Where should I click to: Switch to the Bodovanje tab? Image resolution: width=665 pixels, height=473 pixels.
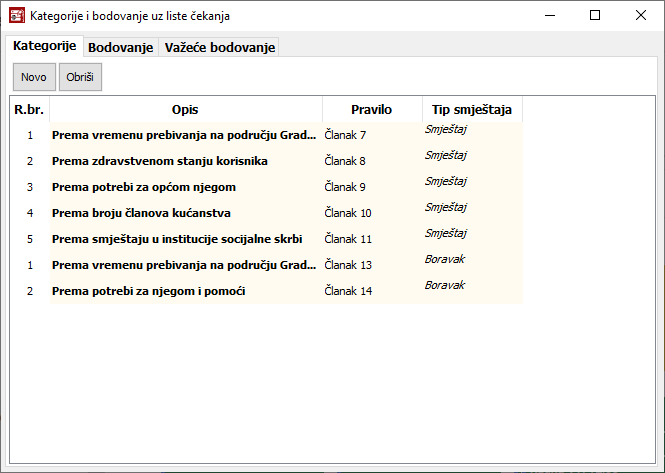tap(120, 47)
